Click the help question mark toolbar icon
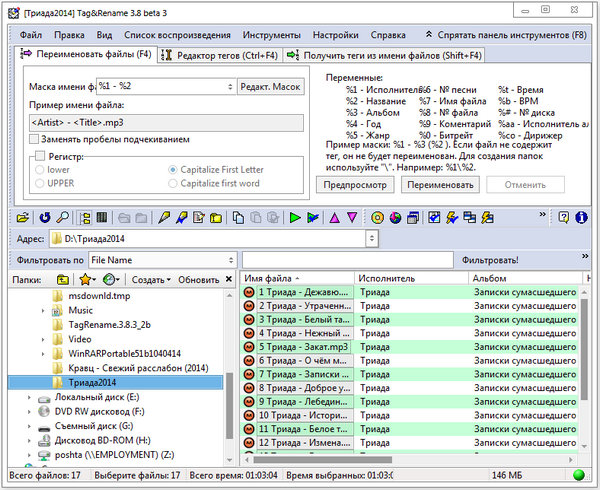 (x=563, y=217)
